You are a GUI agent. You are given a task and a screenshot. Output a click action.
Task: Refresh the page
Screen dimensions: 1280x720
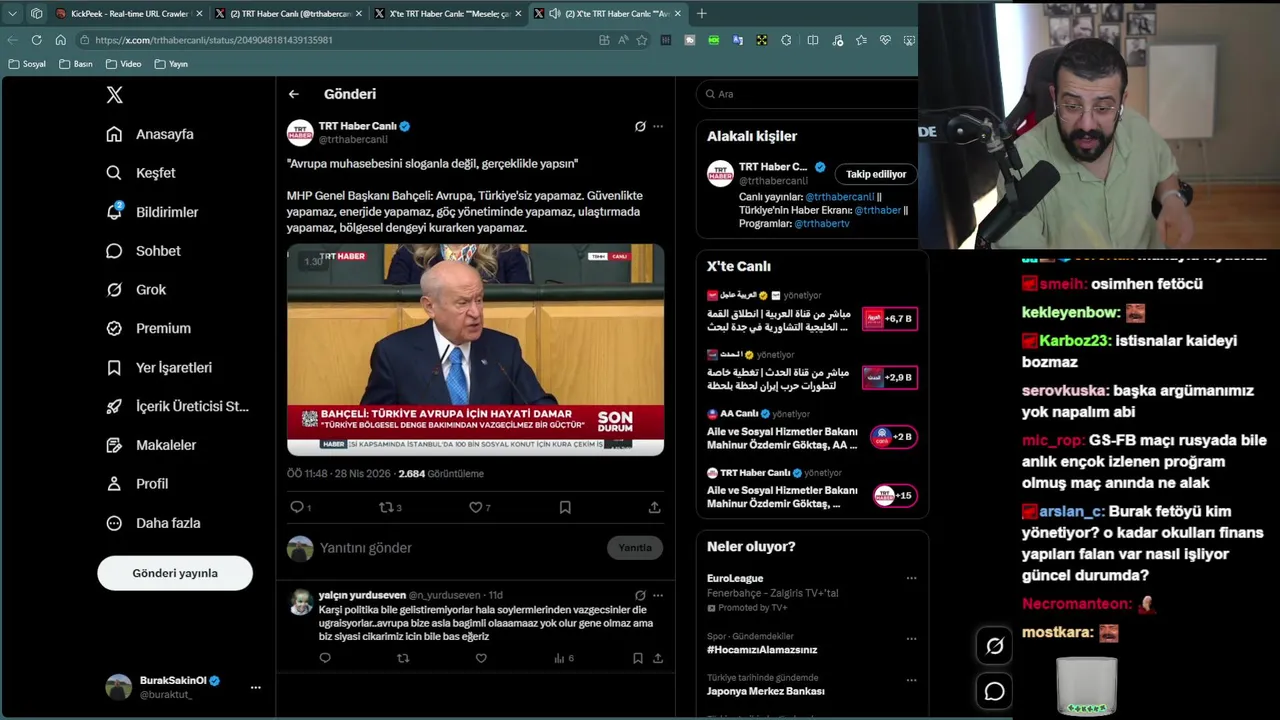(36, 40)
